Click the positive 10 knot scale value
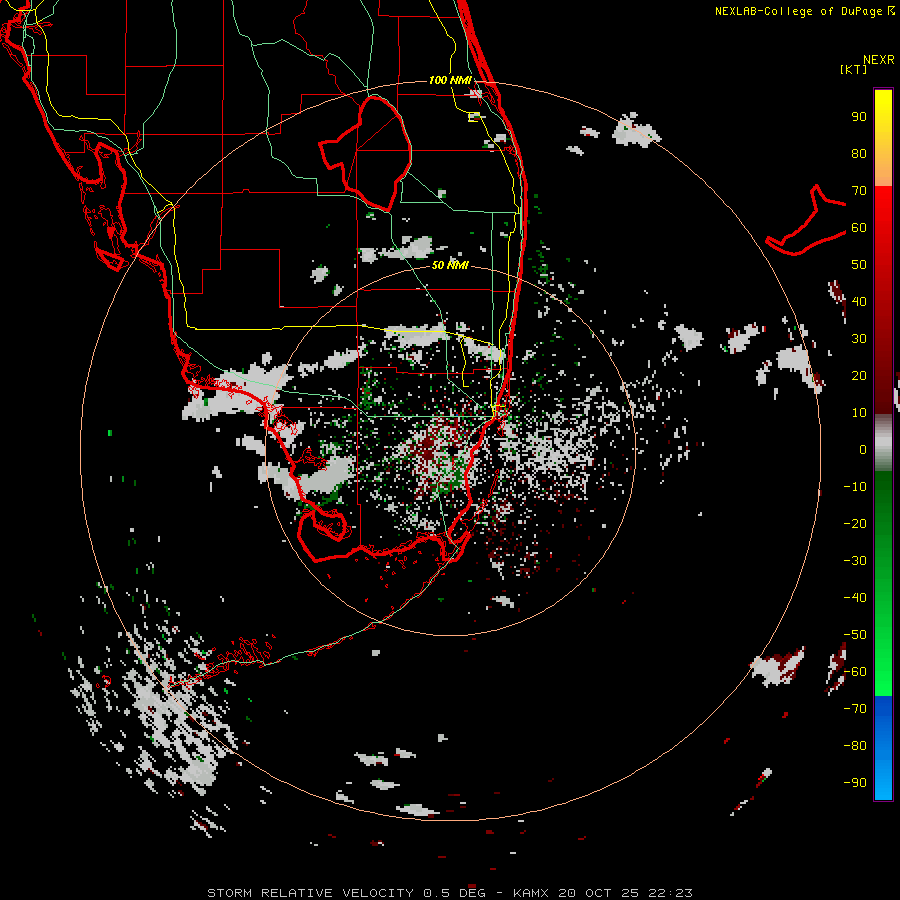900x900 pixels. [x=859, y=413]
